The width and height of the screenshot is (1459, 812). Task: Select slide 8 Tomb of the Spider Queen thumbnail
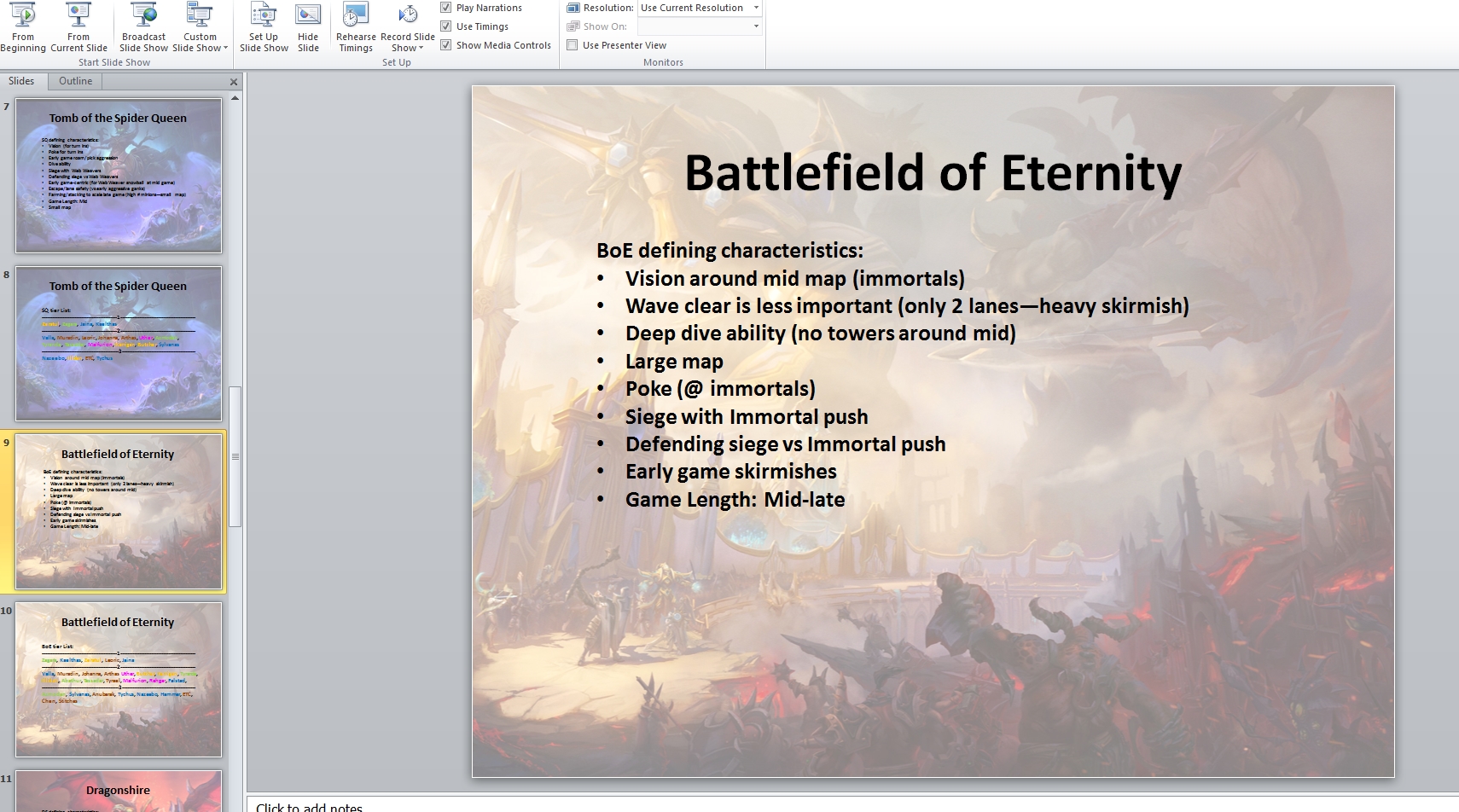pyautogui.click(x=119, y=344)
